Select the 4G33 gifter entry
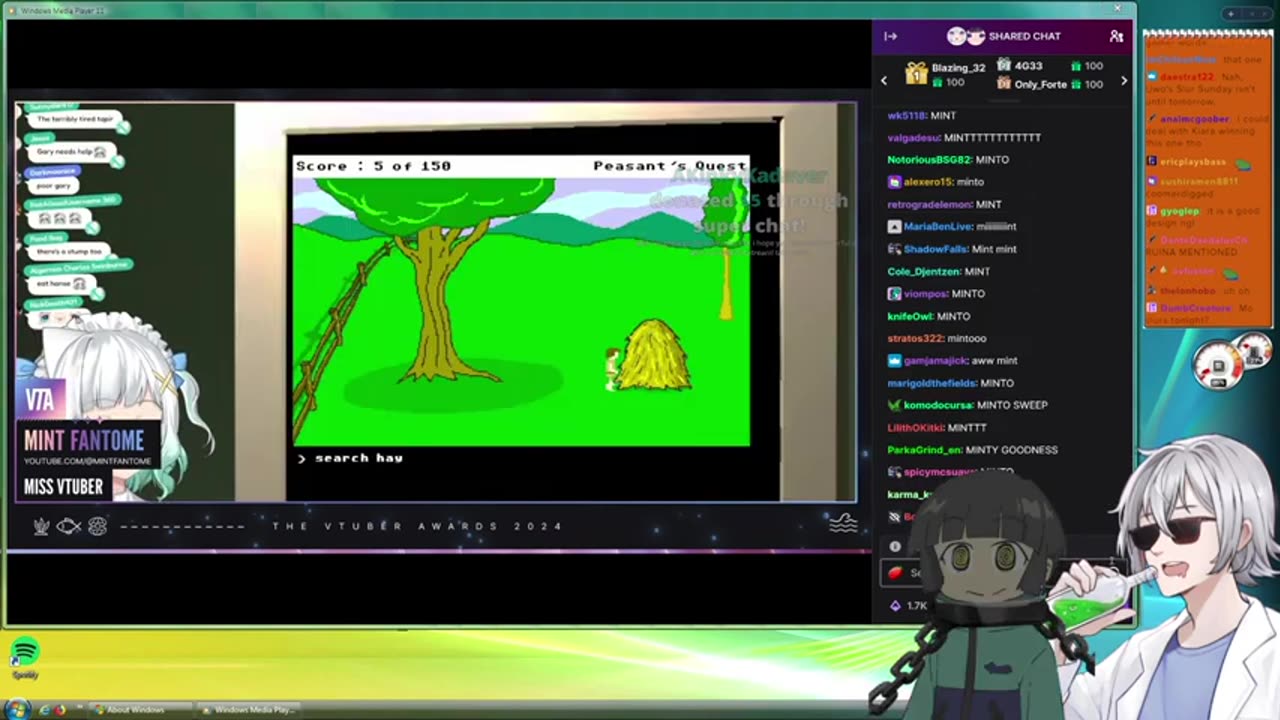This screenshot has height=720, width=1280. 1049,66
